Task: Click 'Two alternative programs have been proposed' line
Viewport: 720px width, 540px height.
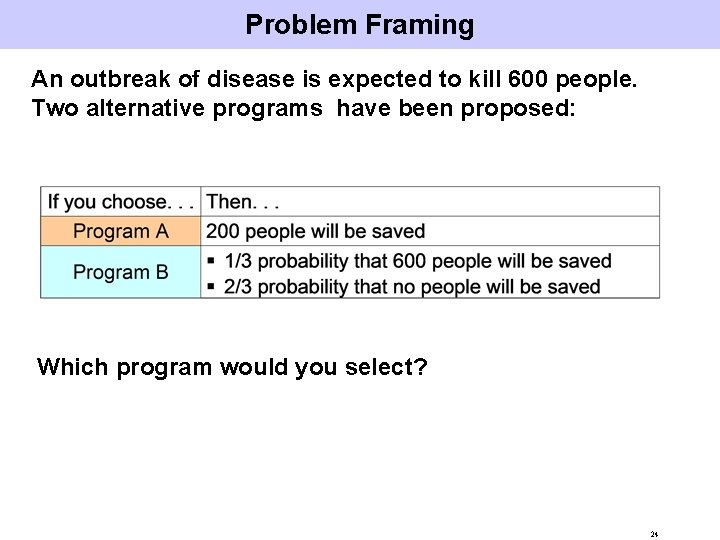Action: coord(303,109)
